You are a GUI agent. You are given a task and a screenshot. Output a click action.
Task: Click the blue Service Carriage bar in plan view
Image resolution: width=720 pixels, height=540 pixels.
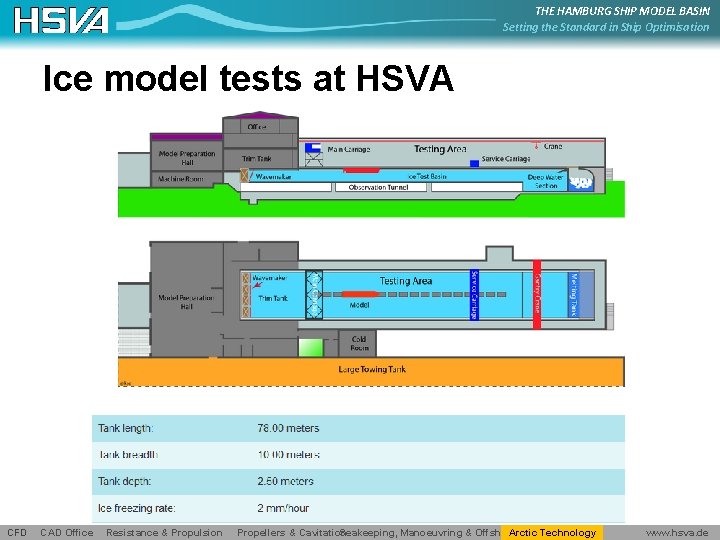pyautogui.click(x=474, y=294)
